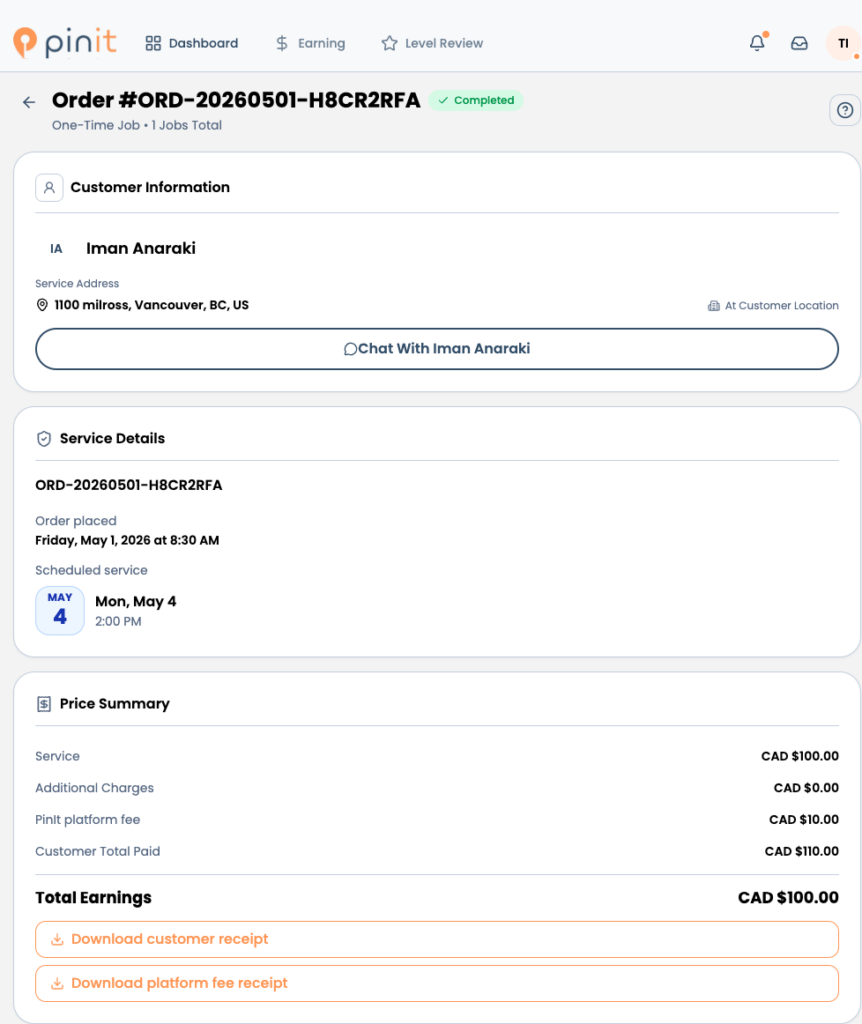Go back with the left arrow
Screen dimensions: 862x1024
point(29,102)
